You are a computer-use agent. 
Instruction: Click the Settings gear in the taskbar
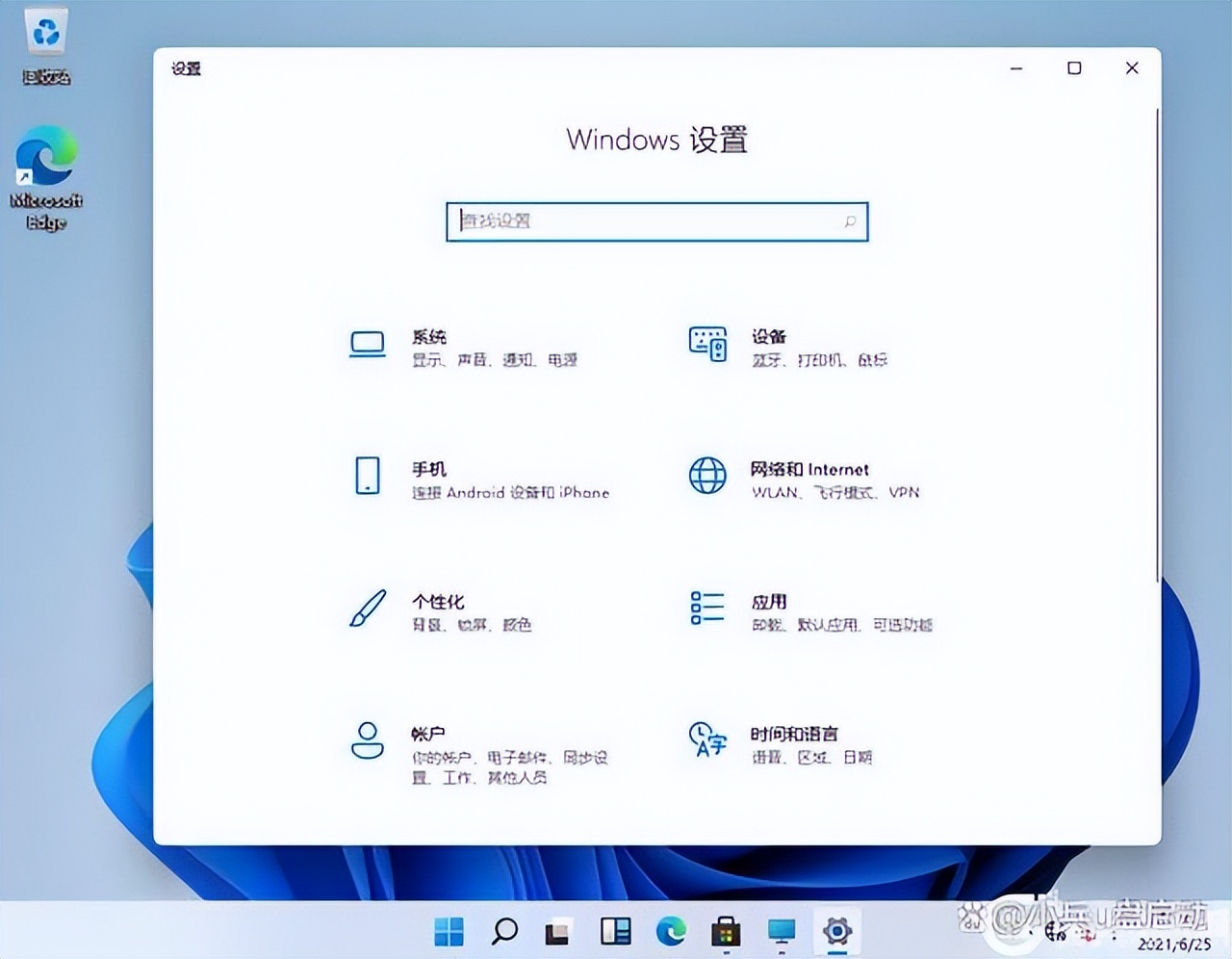pos(836,931)
